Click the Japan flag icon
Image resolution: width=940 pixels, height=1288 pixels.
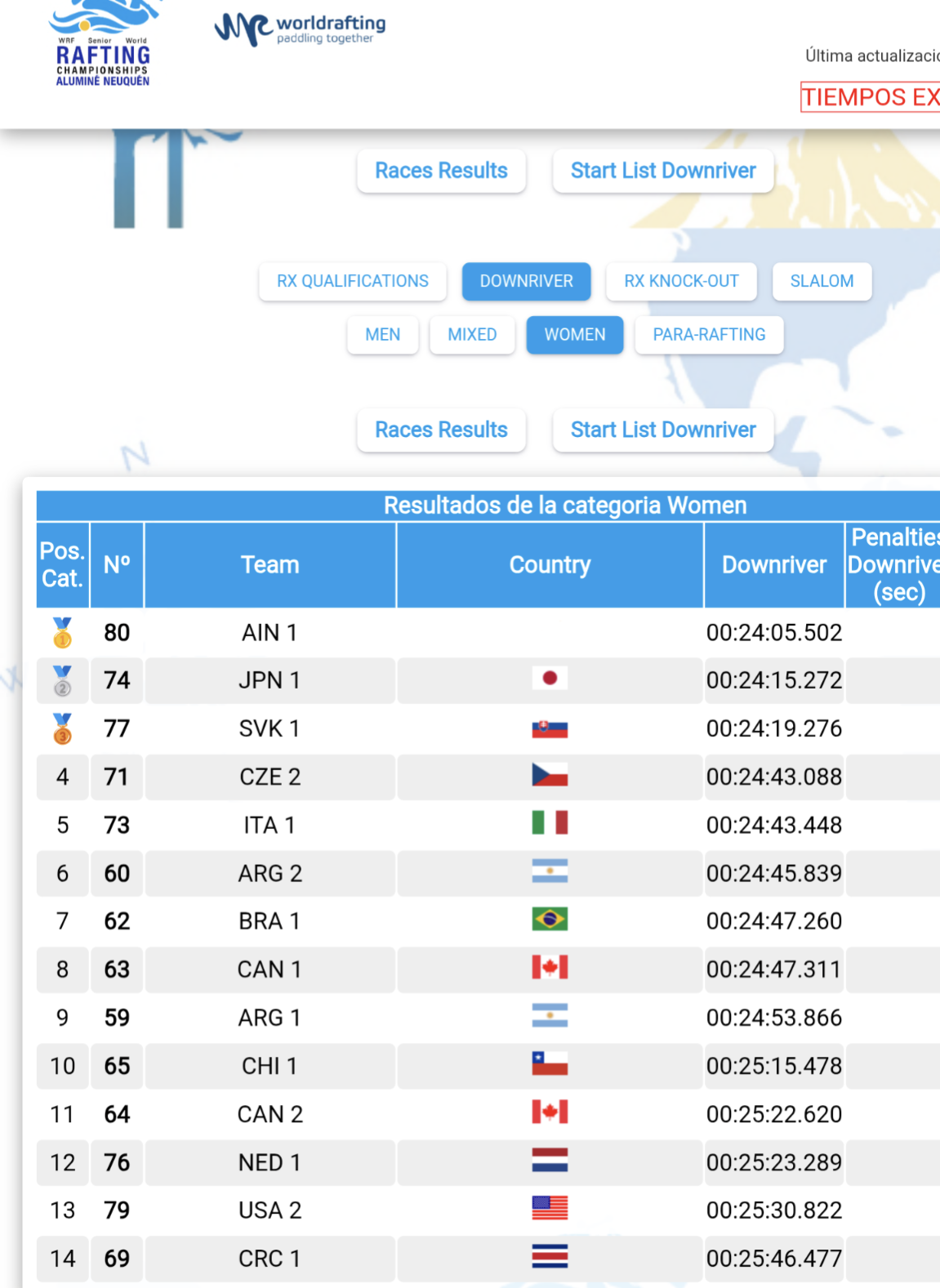point(550,679)
